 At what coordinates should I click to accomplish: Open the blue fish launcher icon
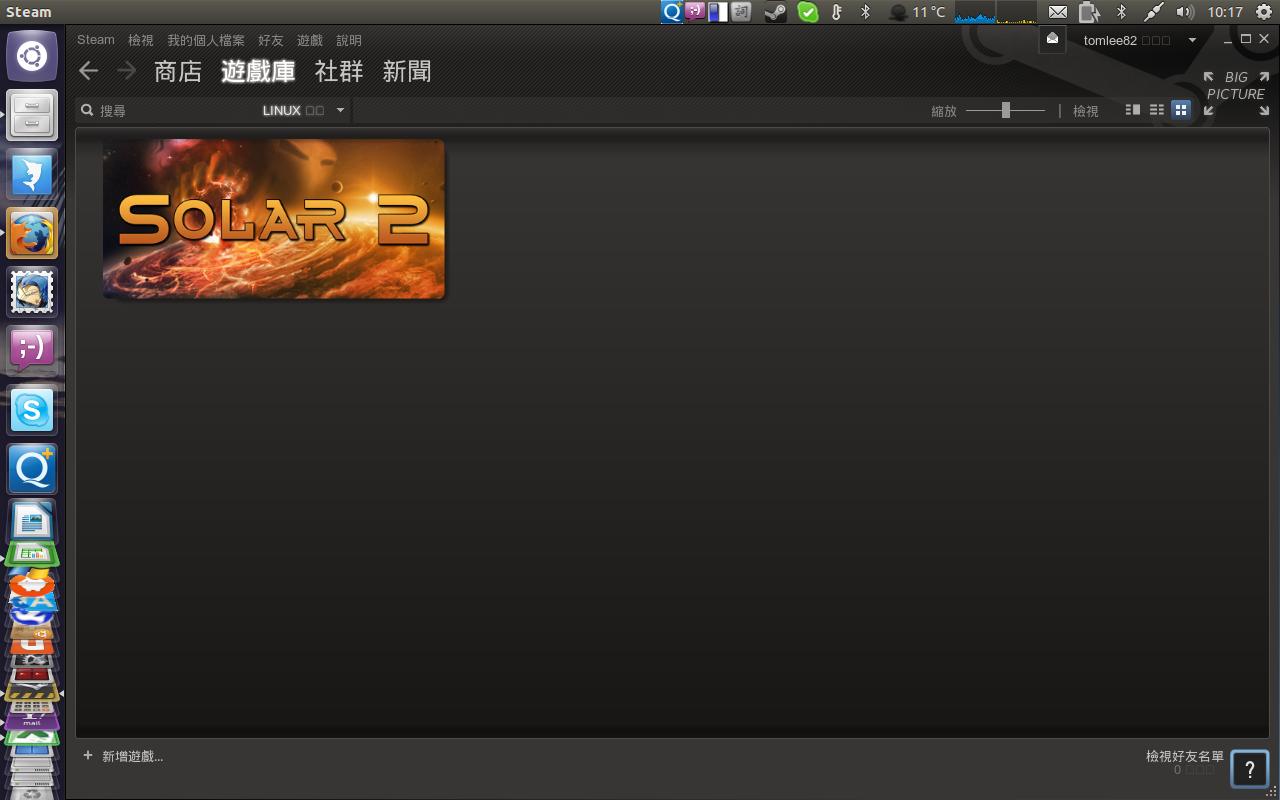[32, 175]
